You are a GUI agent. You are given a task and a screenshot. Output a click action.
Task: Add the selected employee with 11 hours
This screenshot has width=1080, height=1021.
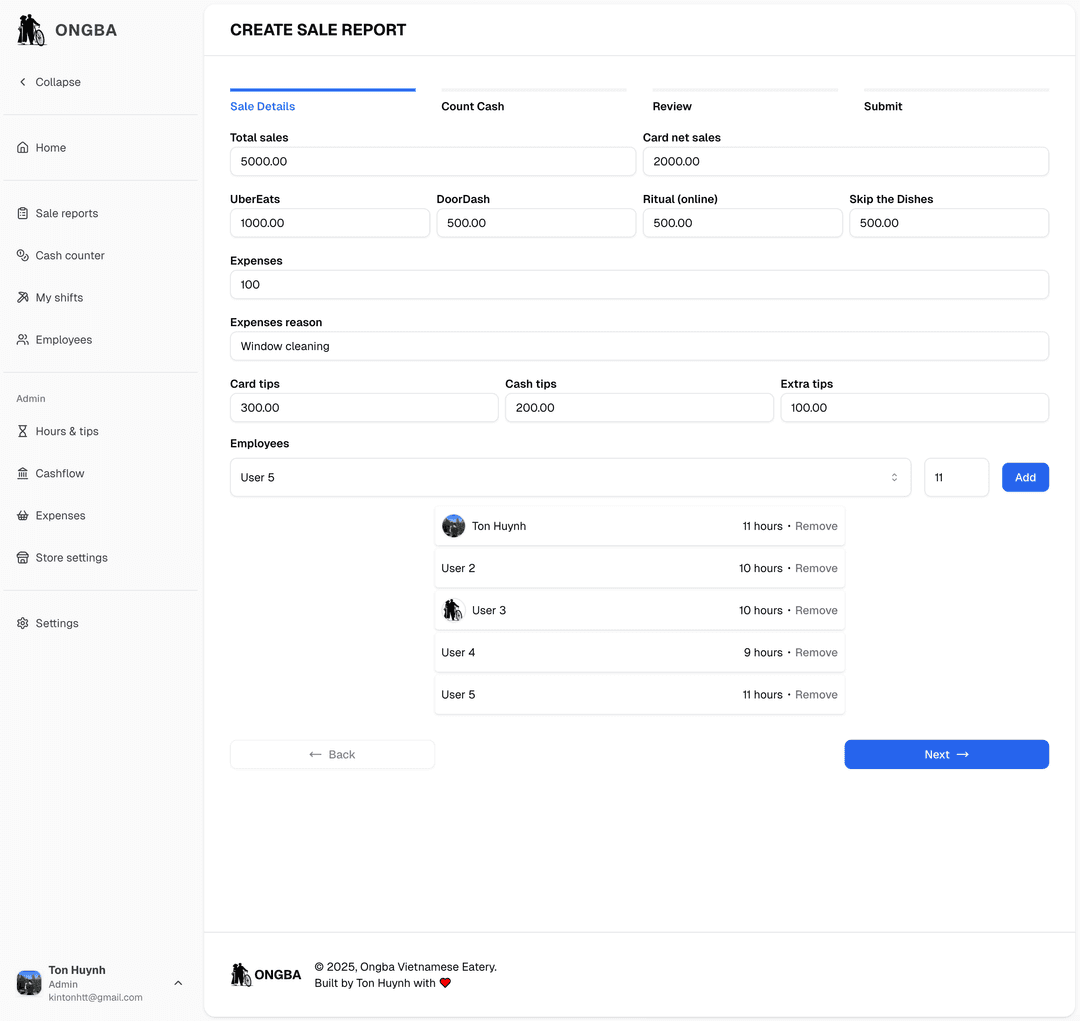[1025, 477]
